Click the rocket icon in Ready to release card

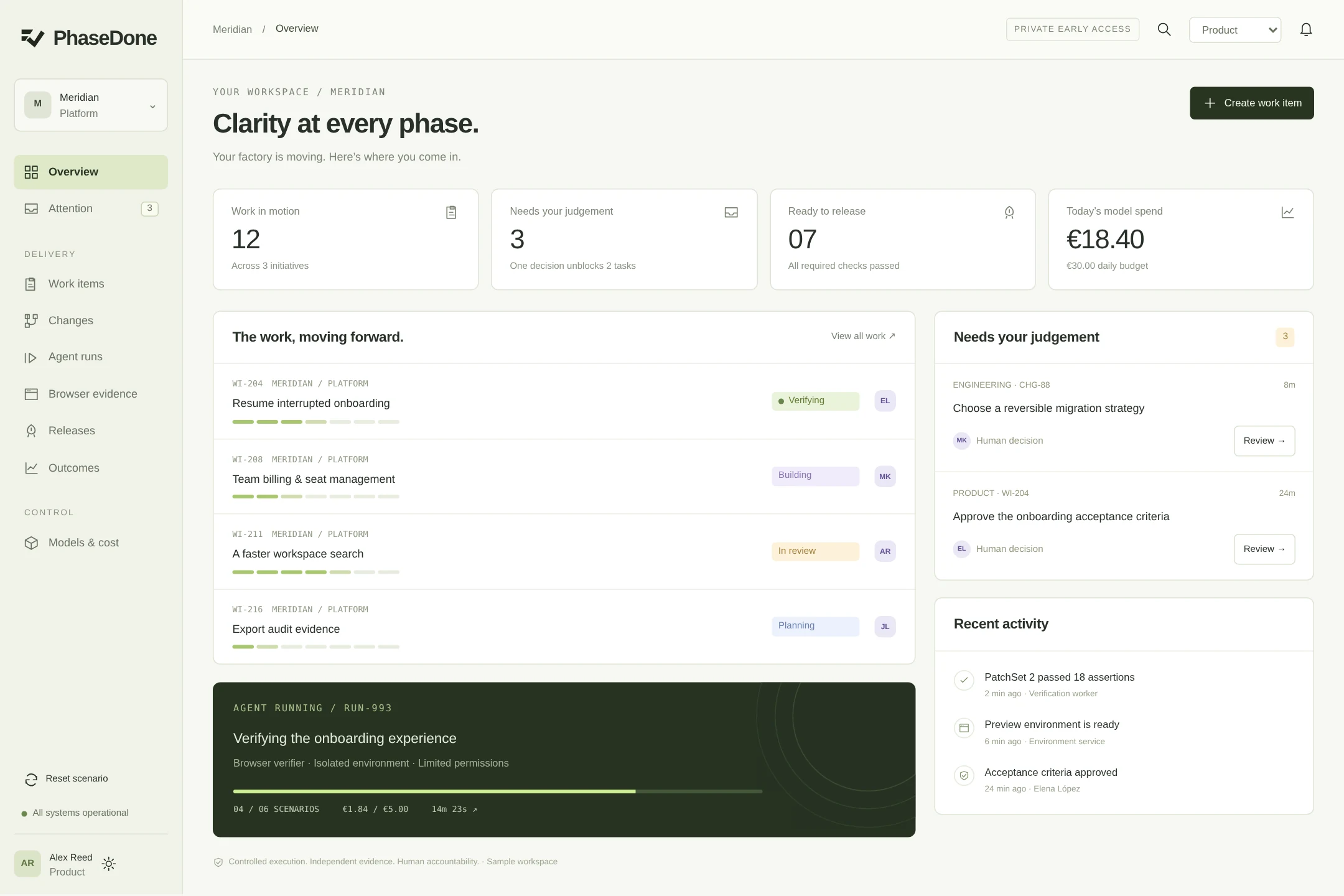pos(1009,212)
